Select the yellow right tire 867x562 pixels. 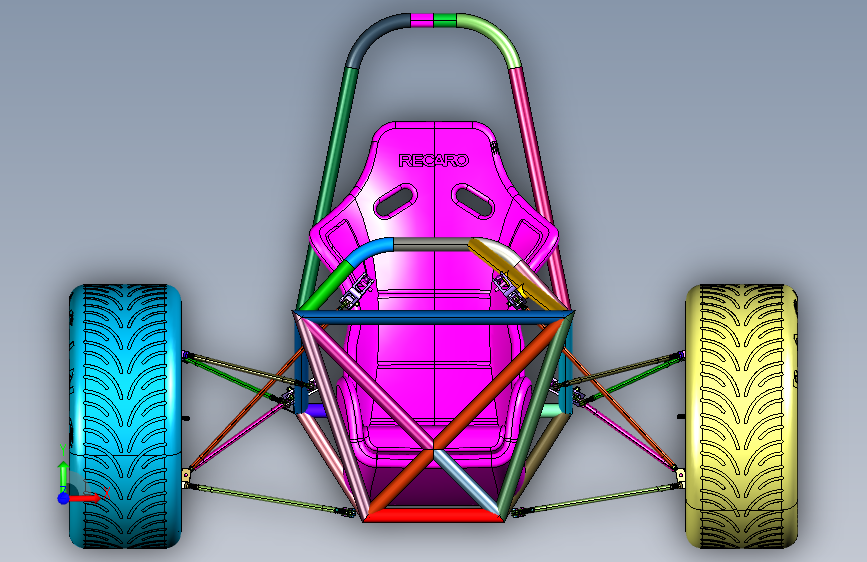tap(742, 417)
